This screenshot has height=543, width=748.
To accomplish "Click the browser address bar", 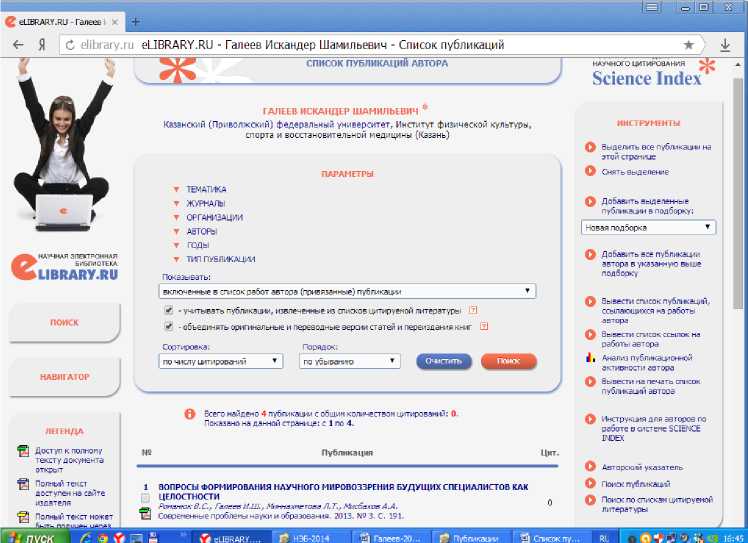I will (x=382, y=45).
